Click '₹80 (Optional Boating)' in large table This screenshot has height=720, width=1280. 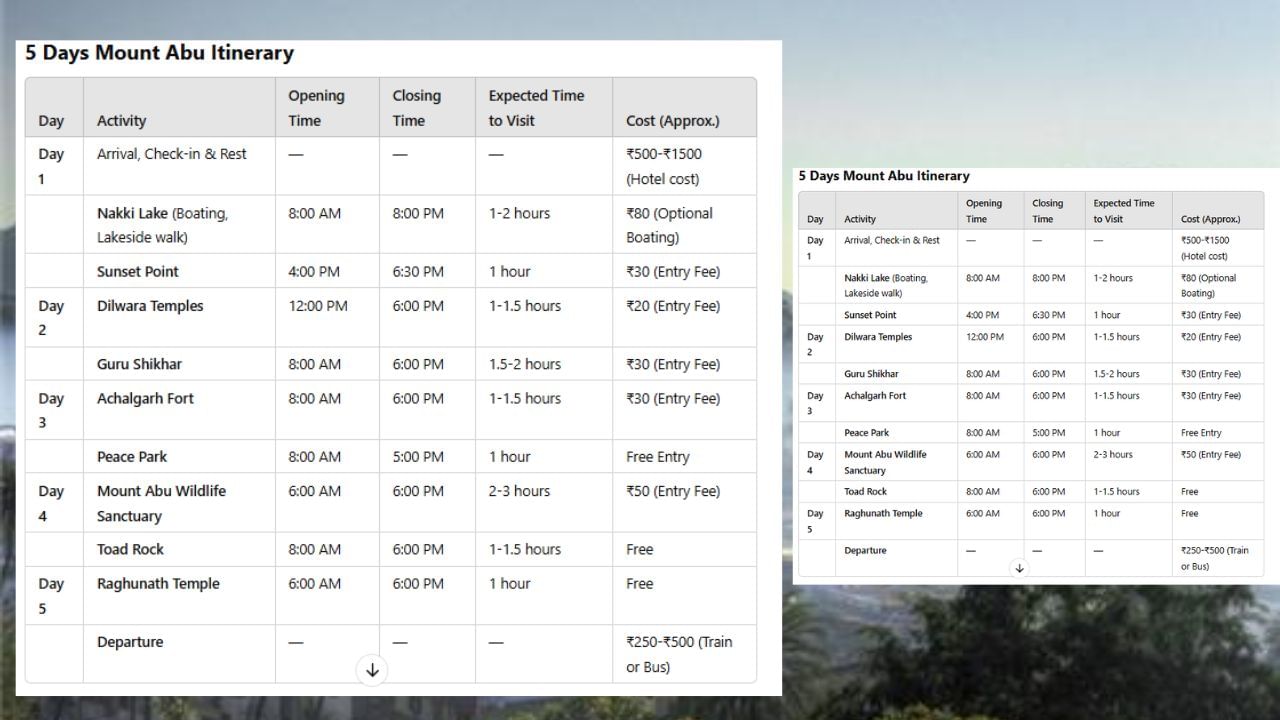[x=669, y=225]
